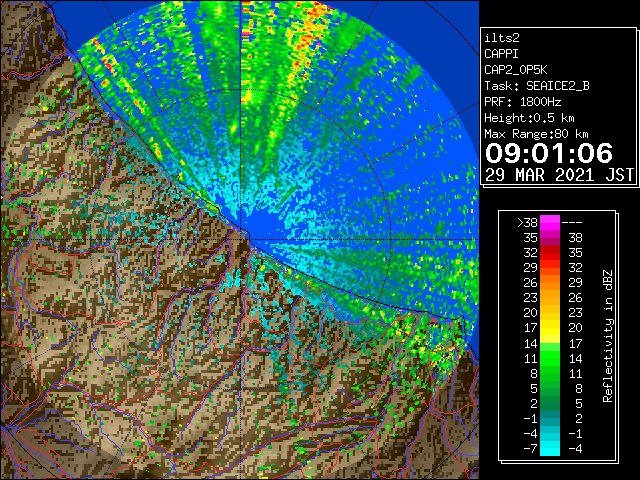Click the 09:01:06 timestamp
Screen dimensions: 640x480
point(549,153)
